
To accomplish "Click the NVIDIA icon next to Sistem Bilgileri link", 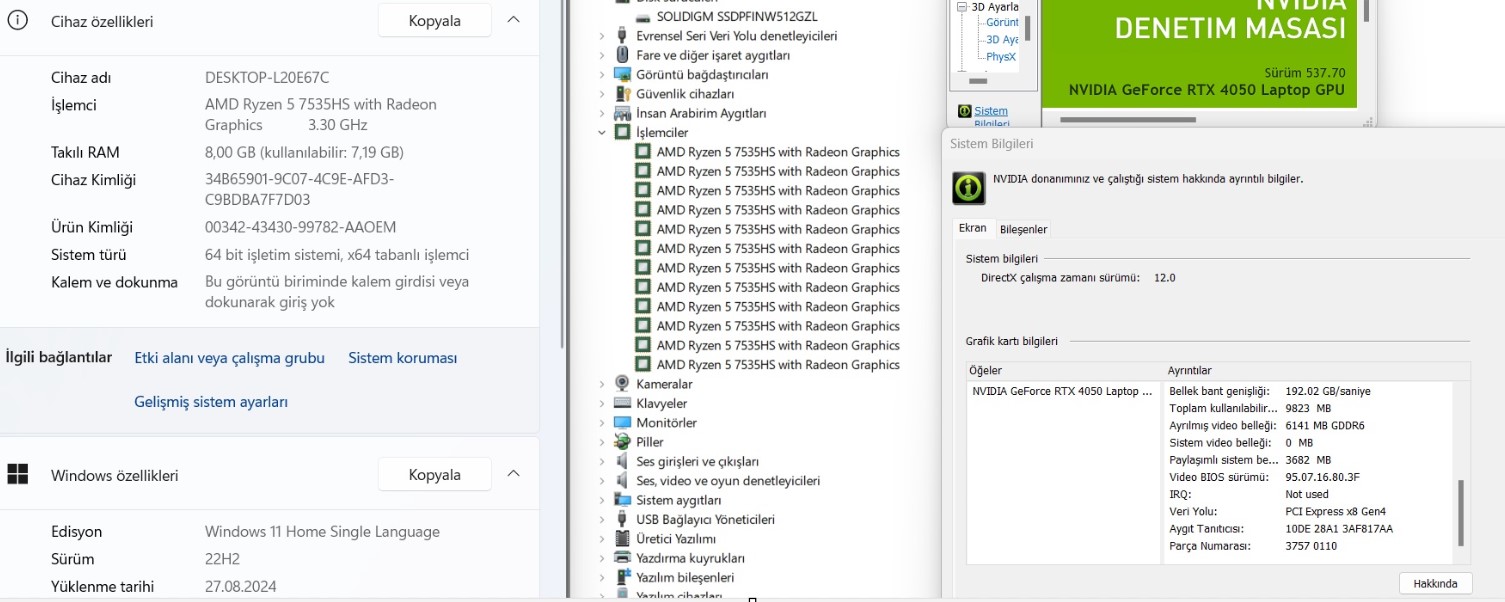I will 965,111.
